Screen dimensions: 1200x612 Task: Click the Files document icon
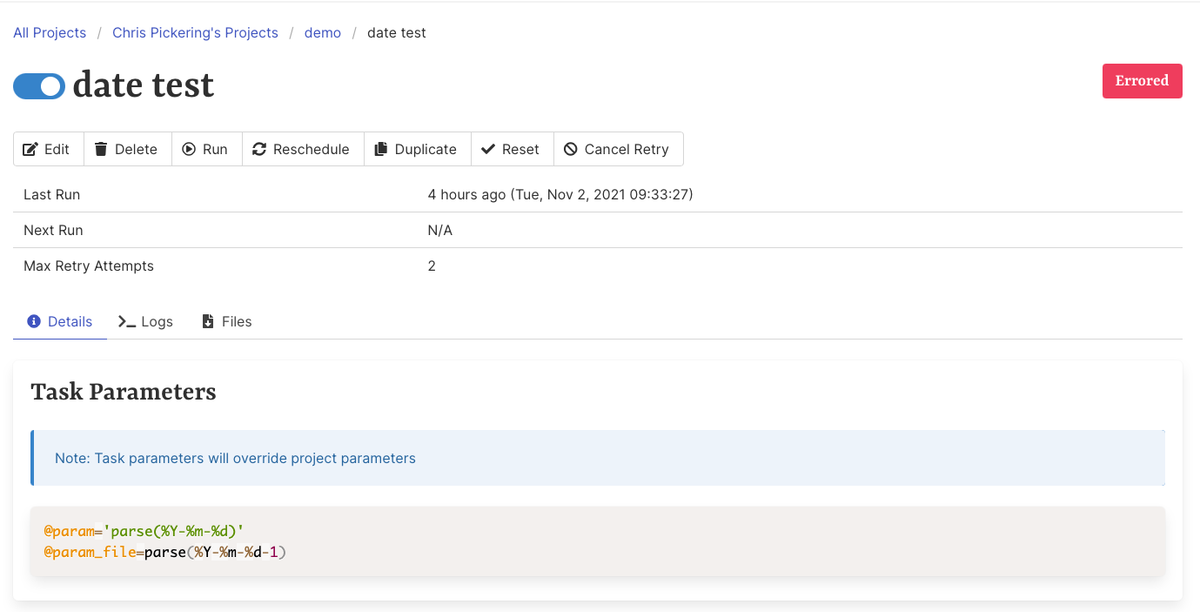coord(207,321)
